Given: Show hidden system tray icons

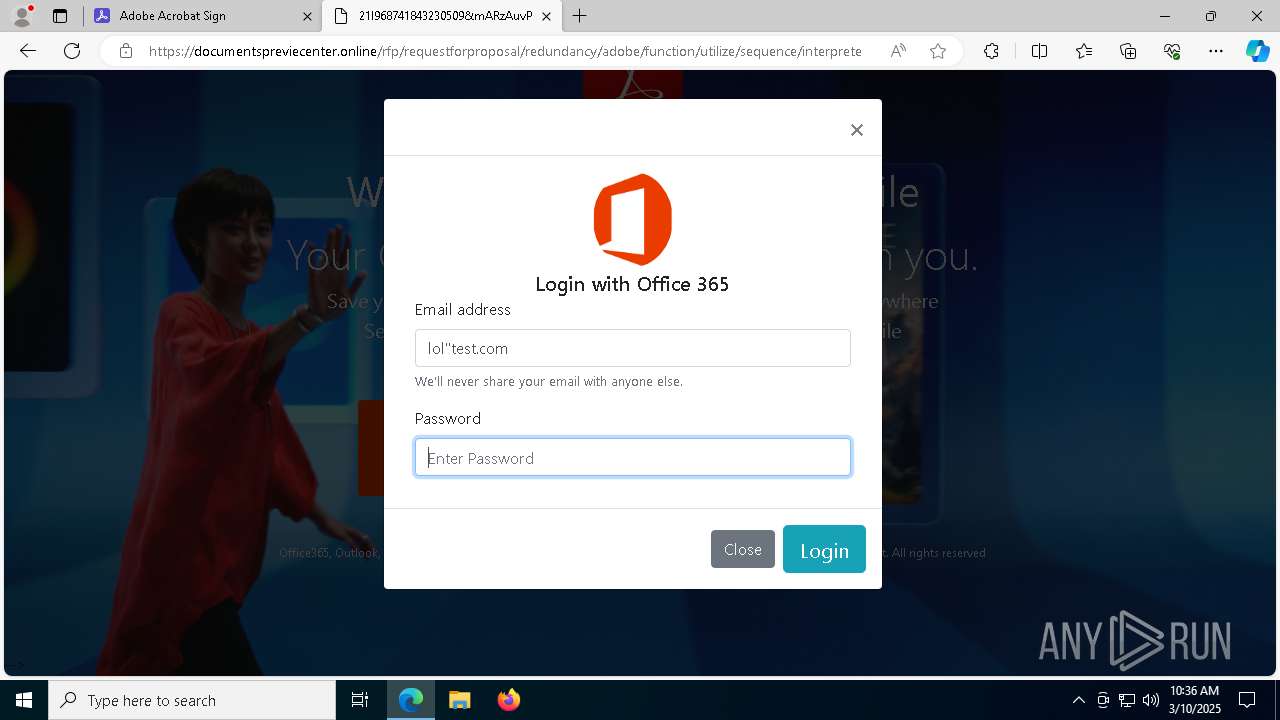Looking at the screenshot, I should [1078, 700].
